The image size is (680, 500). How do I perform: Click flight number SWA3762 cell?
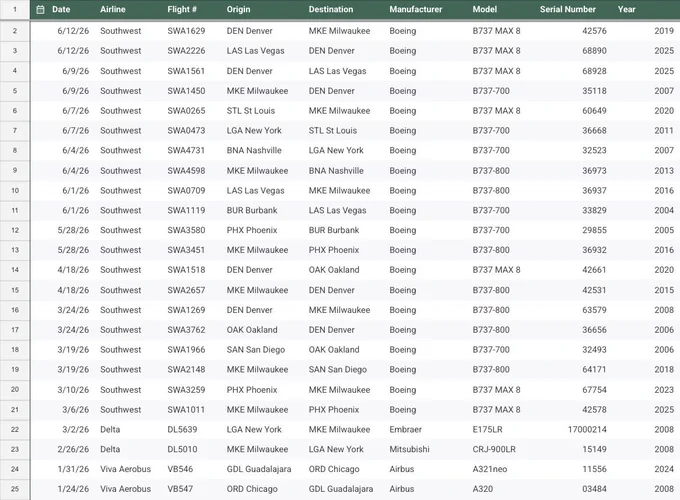pos(186,330)
